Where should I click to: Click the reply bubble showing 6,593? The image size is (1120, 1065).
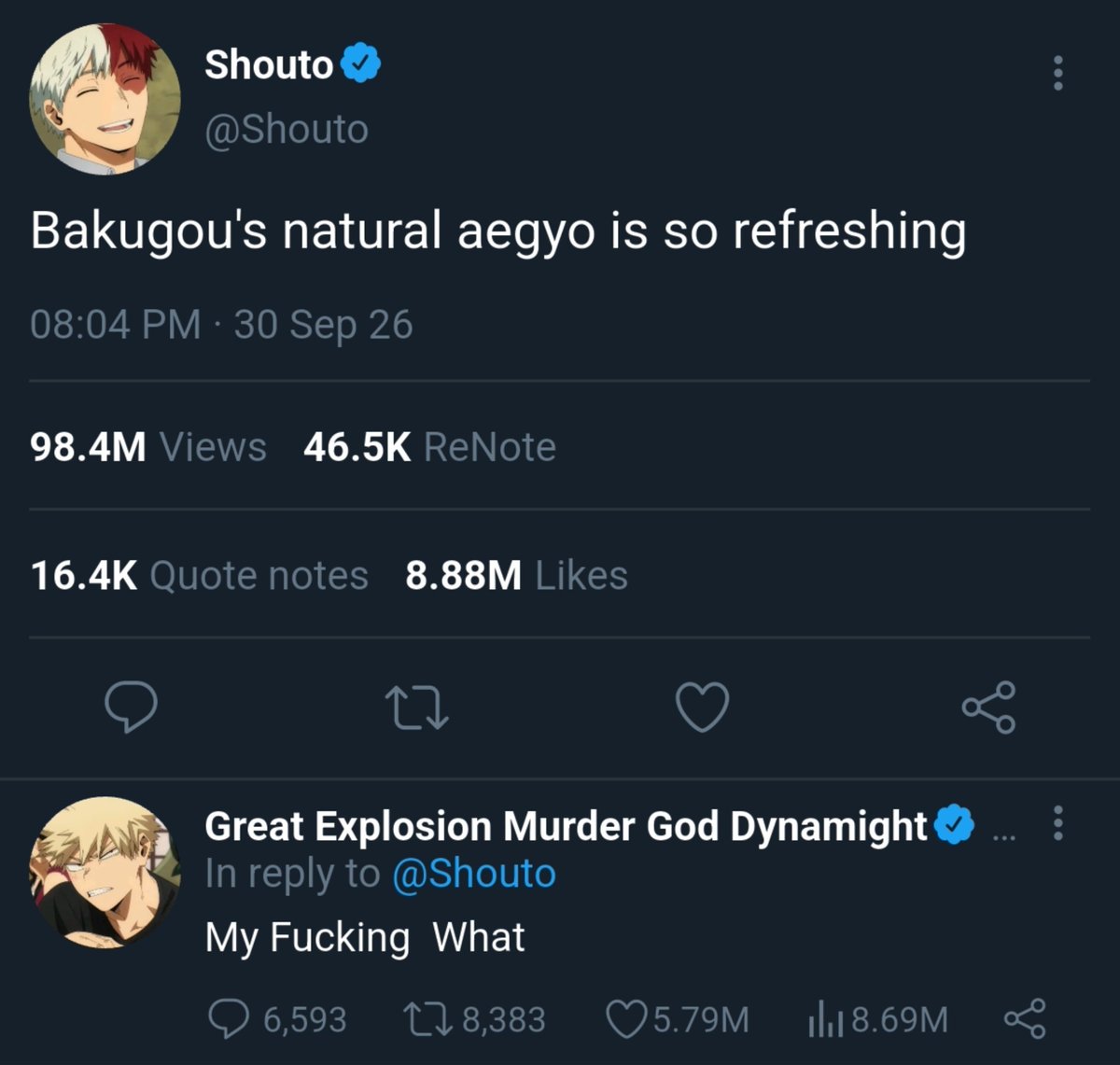pyautogui.click(x=275, y=1019)
